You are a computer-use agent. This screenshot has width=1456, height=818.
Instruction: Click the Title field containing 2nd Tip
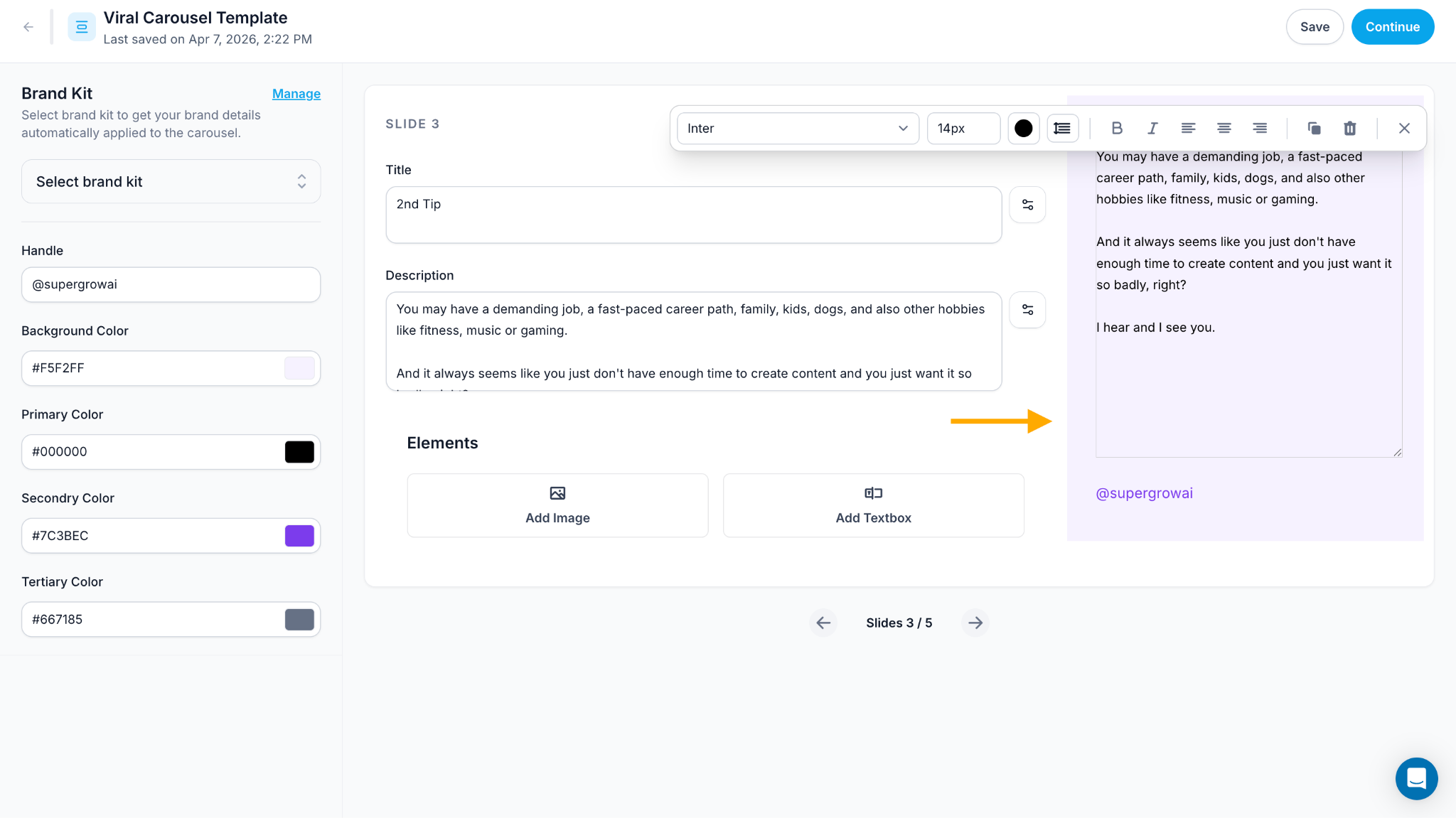[693, 215]
